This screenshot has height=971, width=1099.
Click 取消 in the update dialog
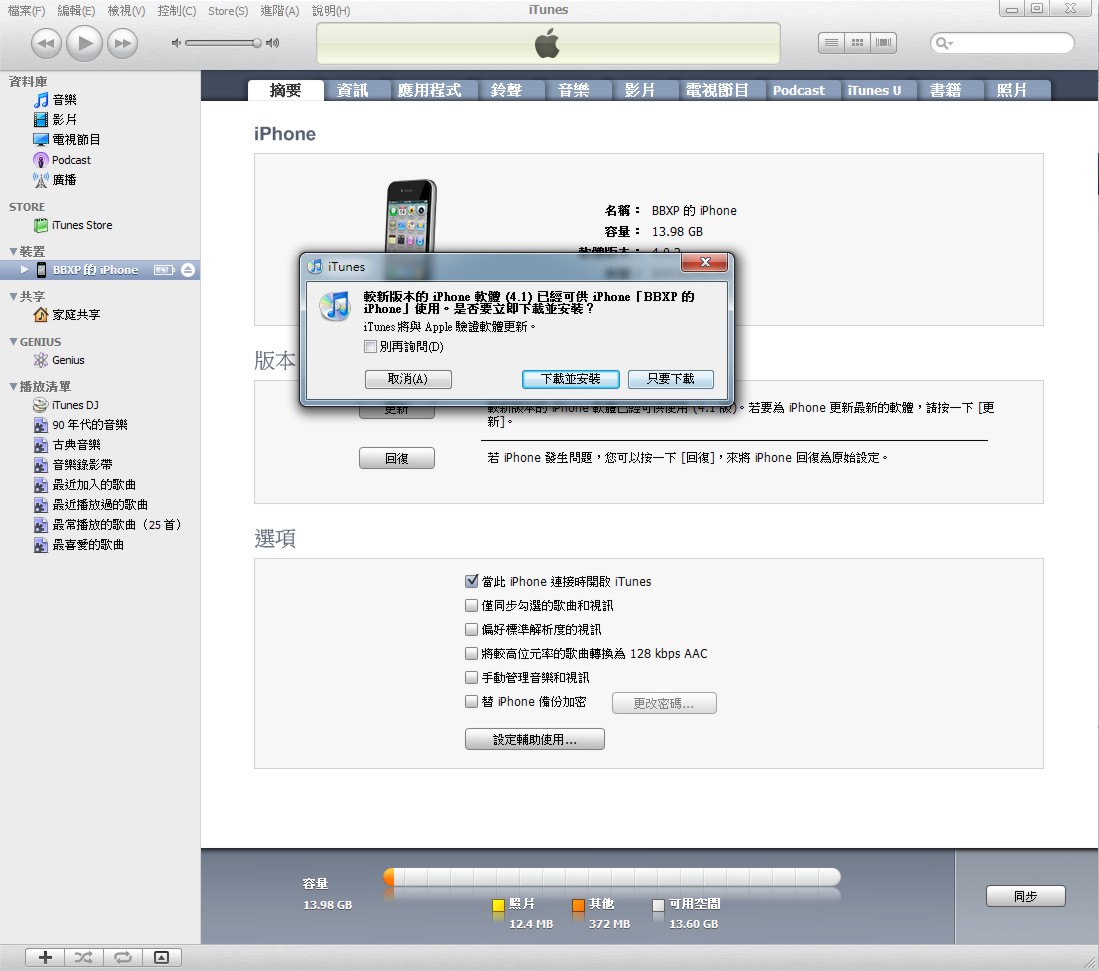(408, 379)
